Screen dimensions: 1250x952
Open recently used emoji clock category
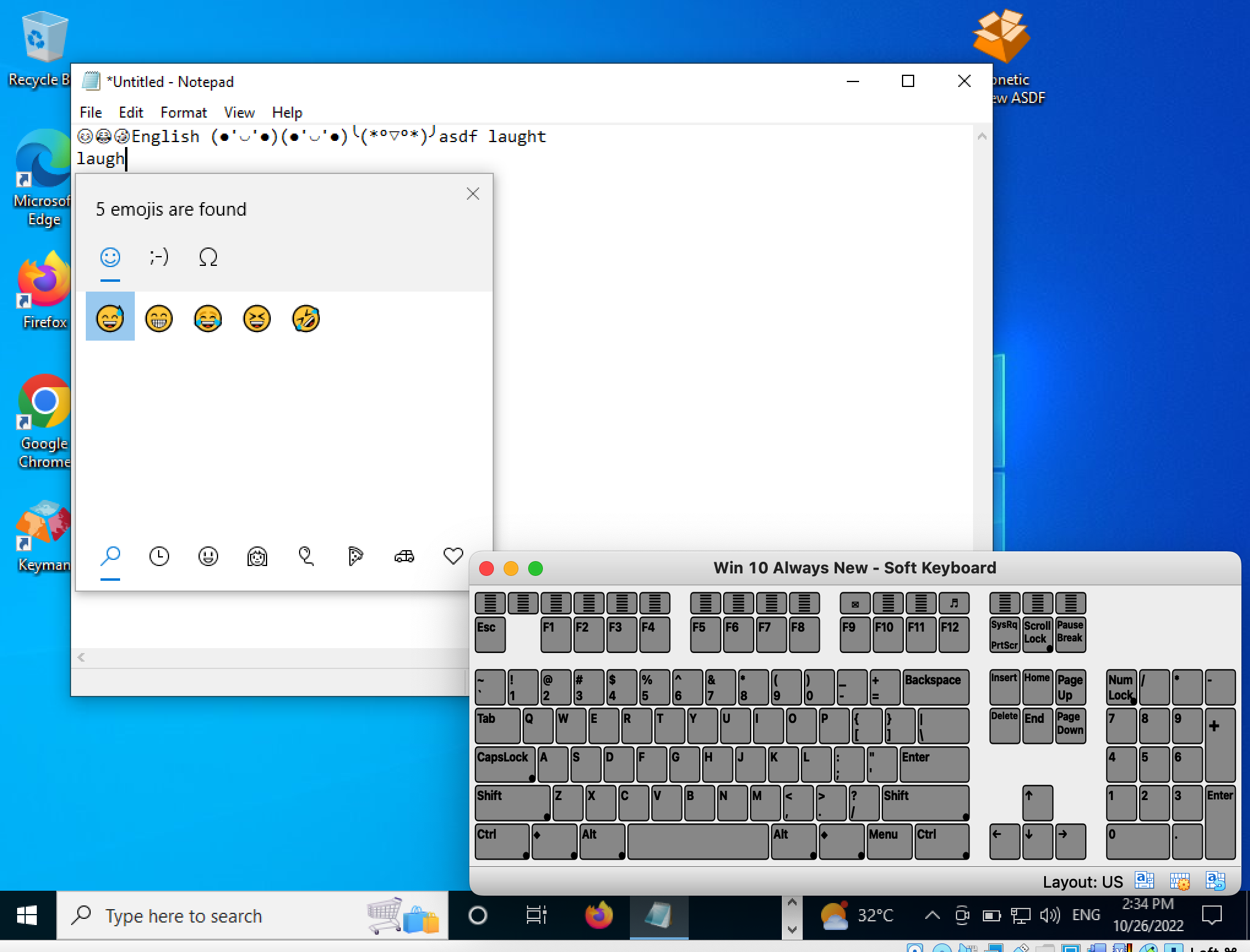pyautogui.click(x=159, y=556)
